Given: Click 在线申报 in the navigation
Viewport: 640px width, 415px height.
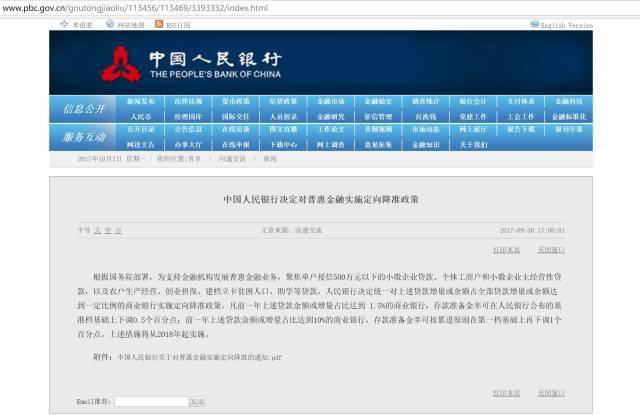Looking at the screenshot, I should point(236,145).
